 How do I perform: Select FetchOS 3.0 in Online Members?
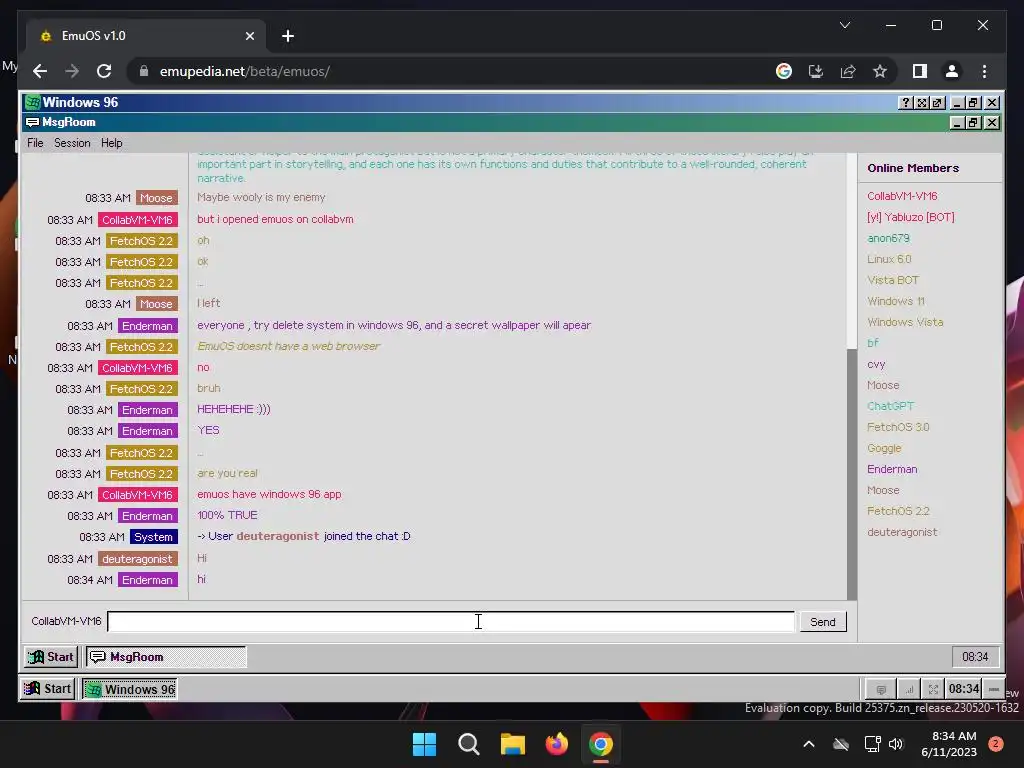point(898,427)
